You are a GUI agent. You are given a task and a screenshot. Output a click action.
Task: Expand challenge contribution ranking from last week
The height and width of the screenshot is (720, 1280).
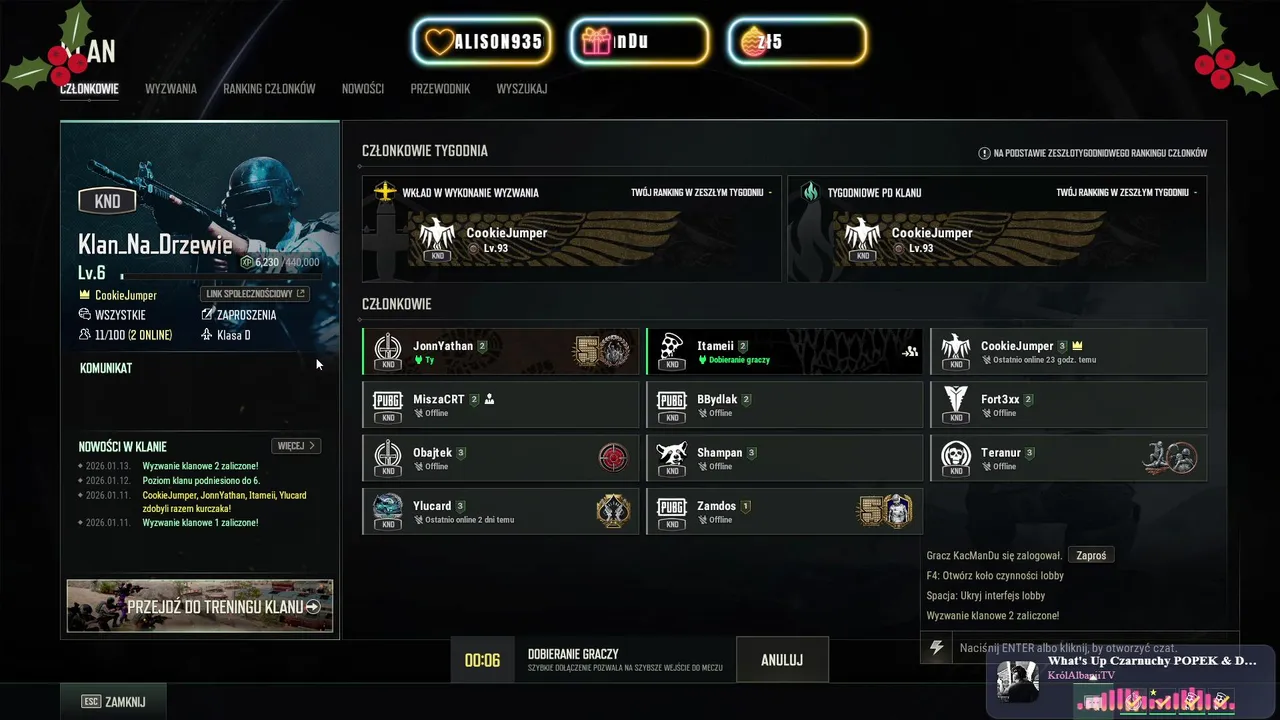coord(701,192)
